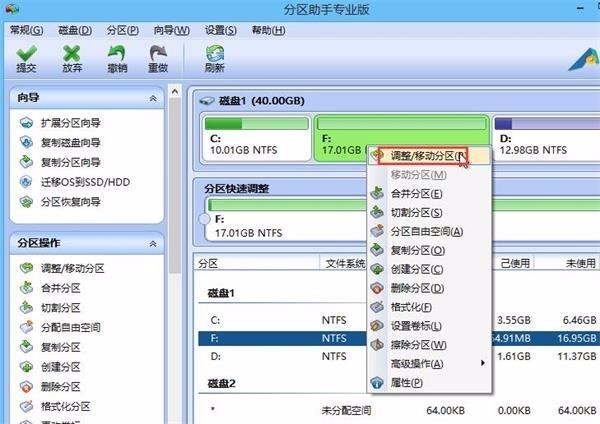Choose 创建分区(C) in context menu
This screenshot has width=600, height=424.
click(429, 269)
